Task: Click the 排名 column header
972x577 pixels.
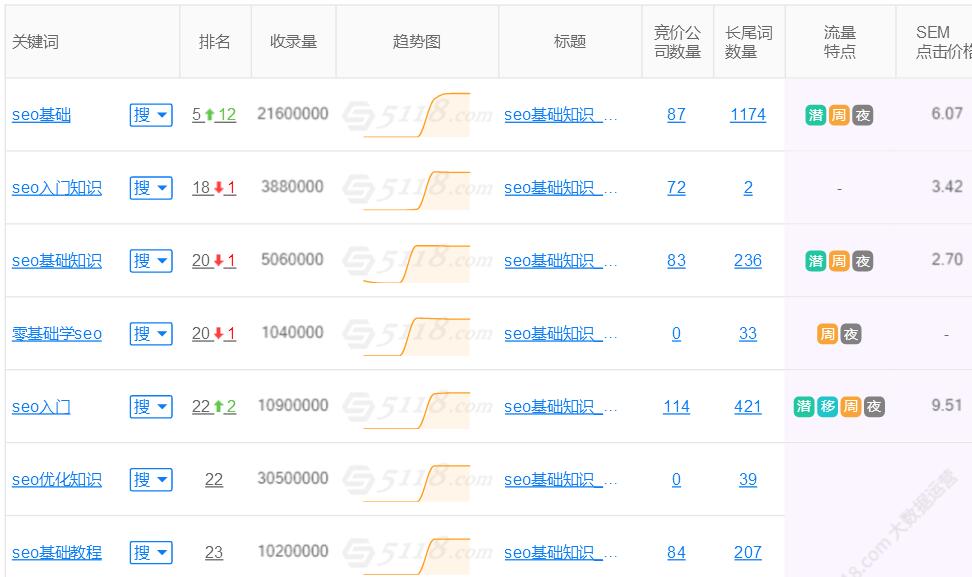Action: pyautogui.click(x=214, y=42)
